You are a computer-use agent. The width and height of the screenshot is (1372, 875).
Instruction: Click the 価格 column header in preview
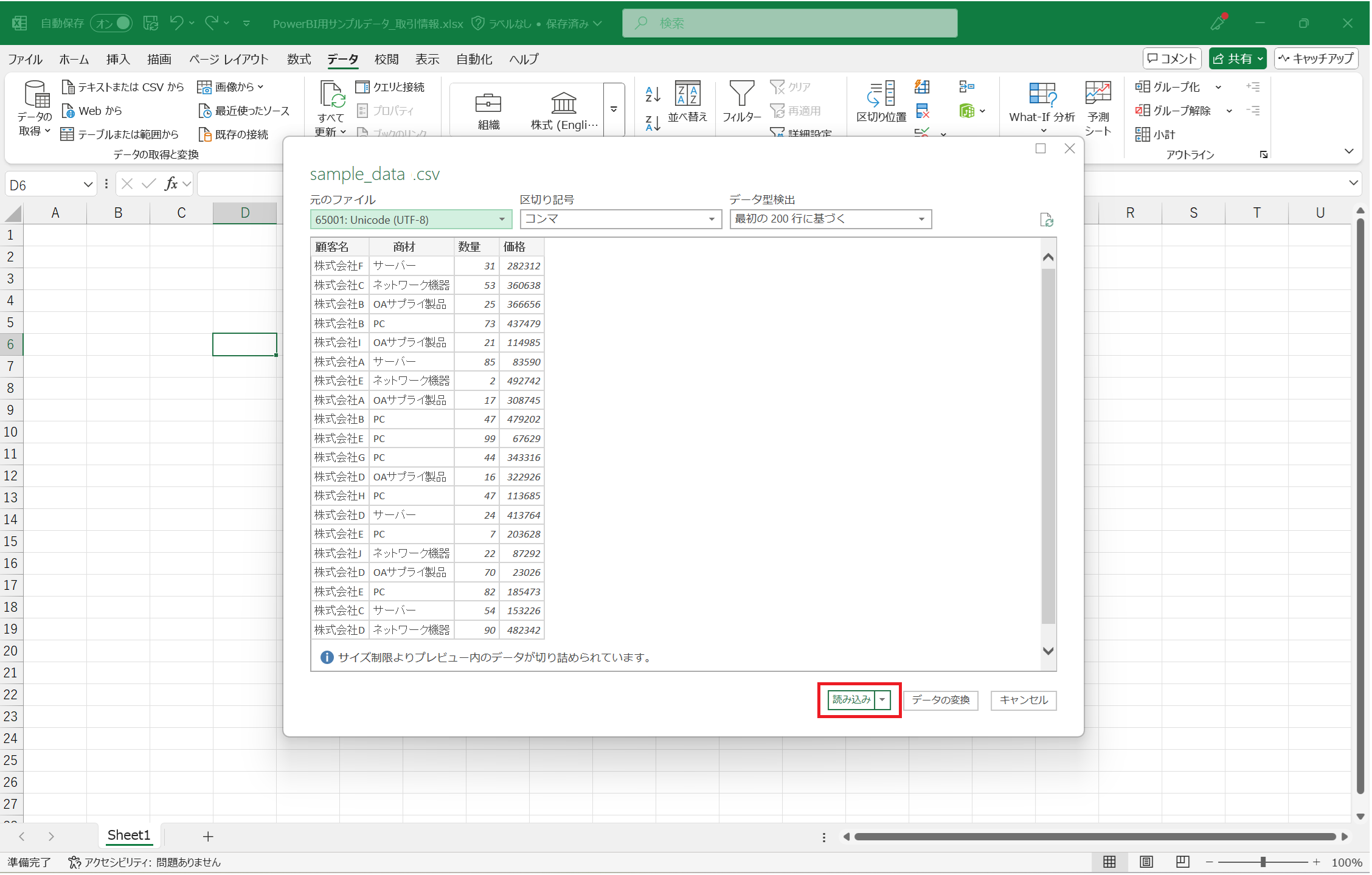(521, 247)
